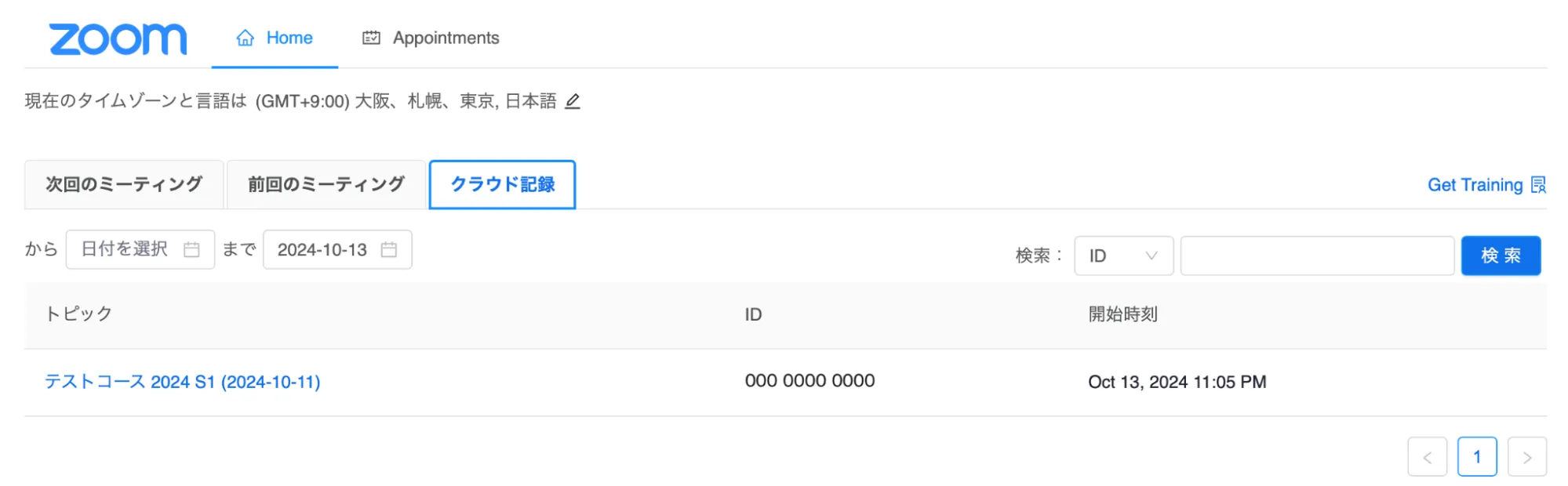Switch to 次回のミーティング tab
This screenshot has width=1568, height=486.
pyautogui.click(x=124, y=184)
